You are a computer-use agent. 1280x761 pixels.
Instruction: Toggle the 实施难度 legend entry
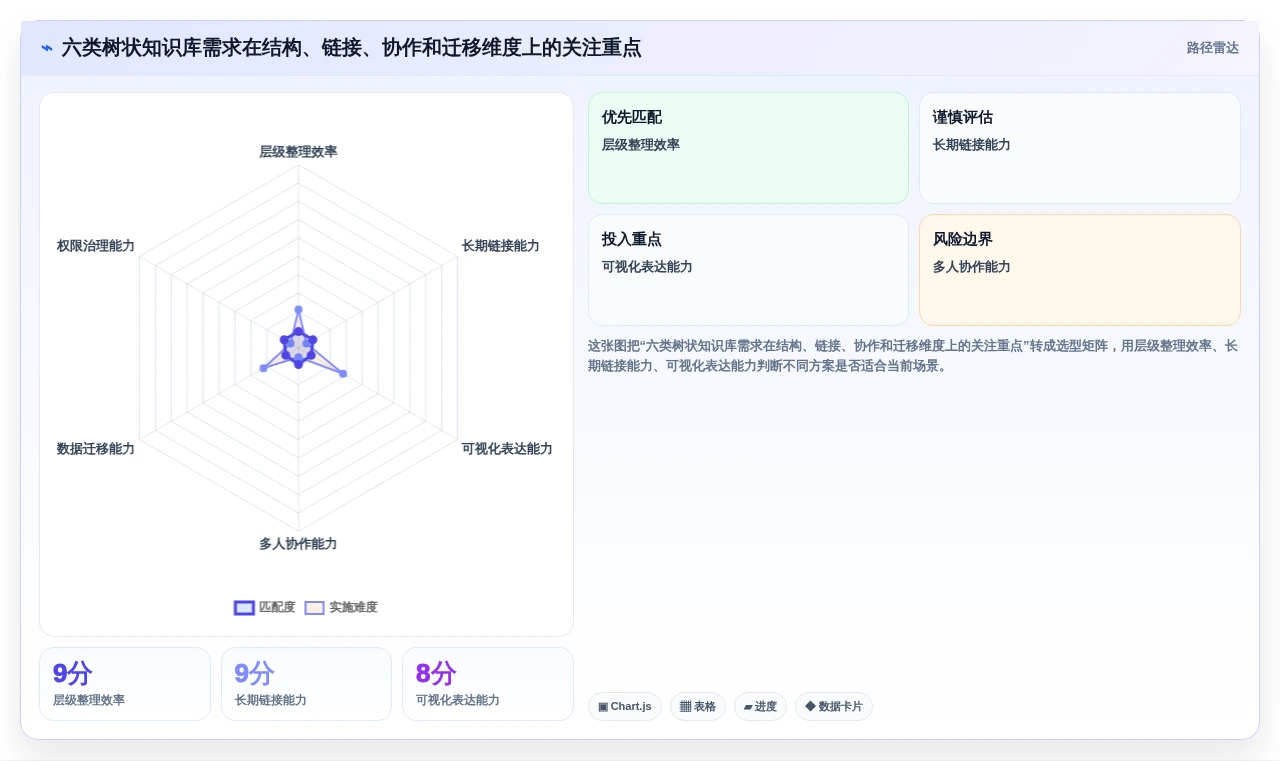coord(341,607)
